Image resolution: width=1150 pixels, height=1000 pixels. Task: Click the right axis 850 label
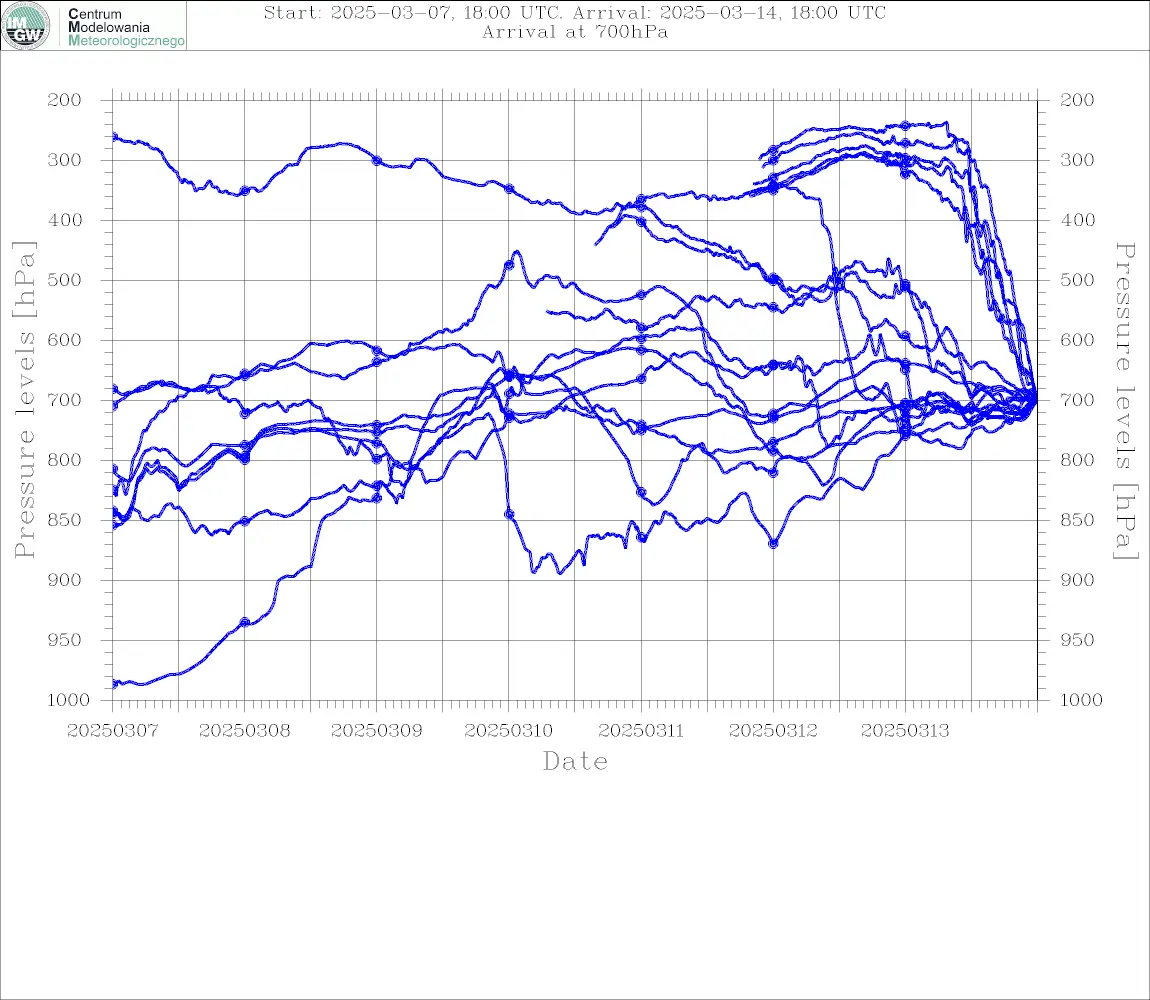click(1077, 520)
